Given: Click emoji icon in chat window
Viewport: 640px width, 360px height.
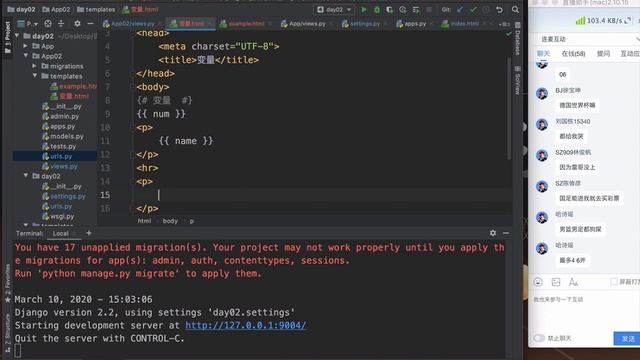Looking at the screenshot, I should click(538, 282).
